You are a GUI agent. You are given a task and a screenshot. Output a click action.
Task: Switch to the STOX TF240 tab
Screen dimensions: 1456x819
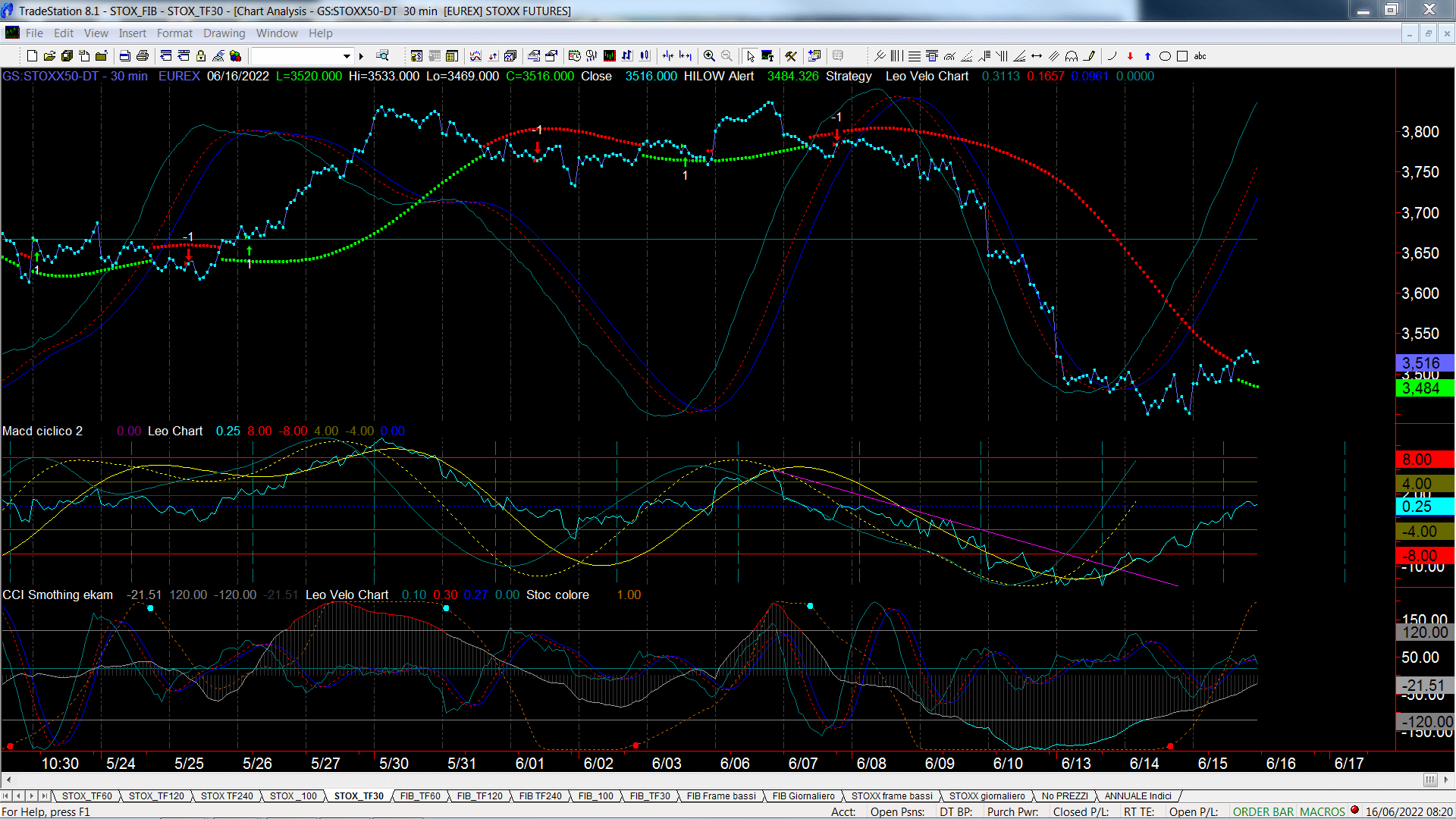pyautogui.click(x=227, y=795)
